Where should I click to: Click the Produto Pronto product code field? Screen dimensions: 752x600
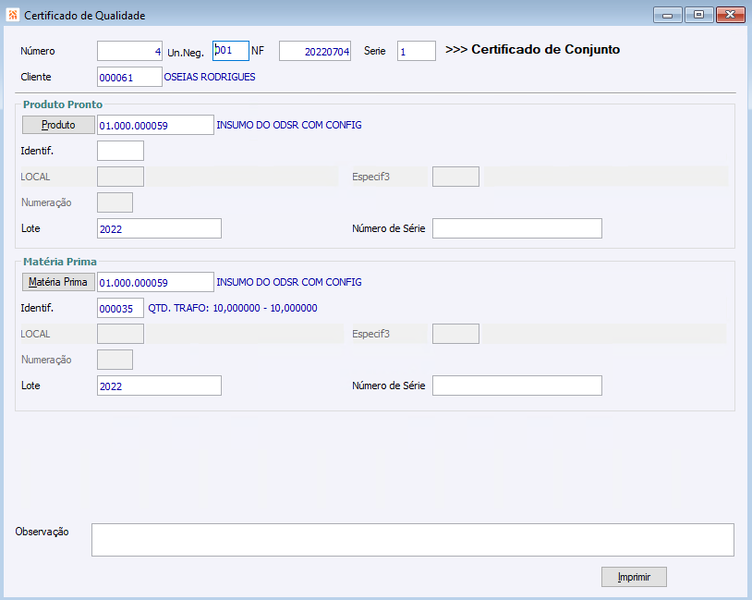tap(155, 125)
